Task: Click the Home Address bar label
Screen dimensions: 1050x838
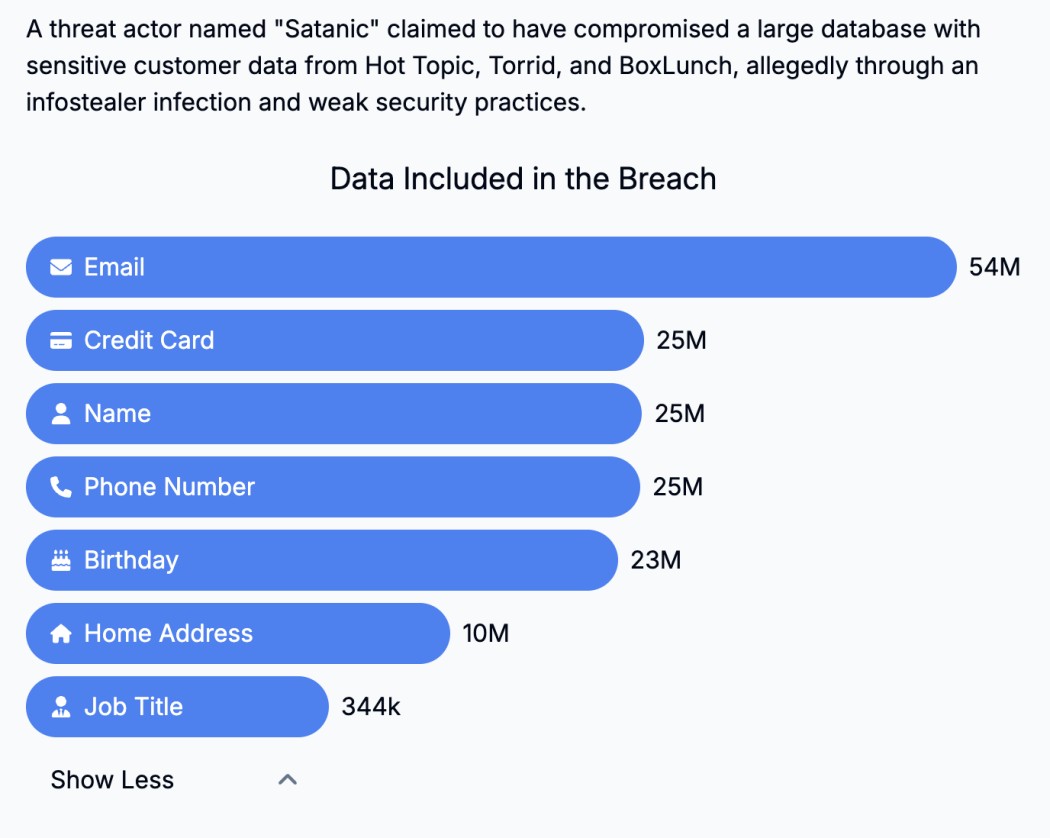Action: click(x=168, y=634)
